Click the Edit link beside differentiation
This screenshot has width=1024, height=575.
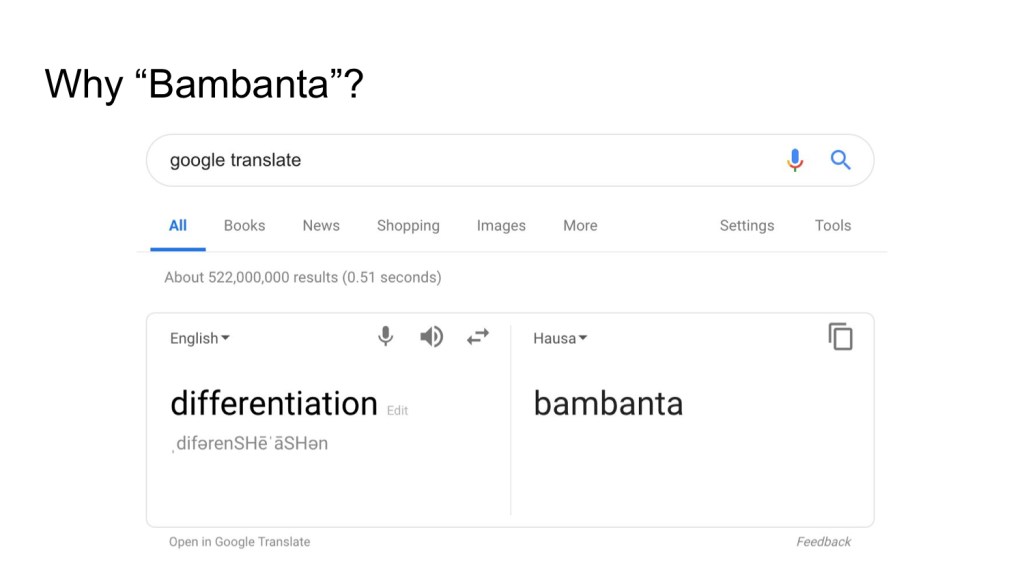398,411
